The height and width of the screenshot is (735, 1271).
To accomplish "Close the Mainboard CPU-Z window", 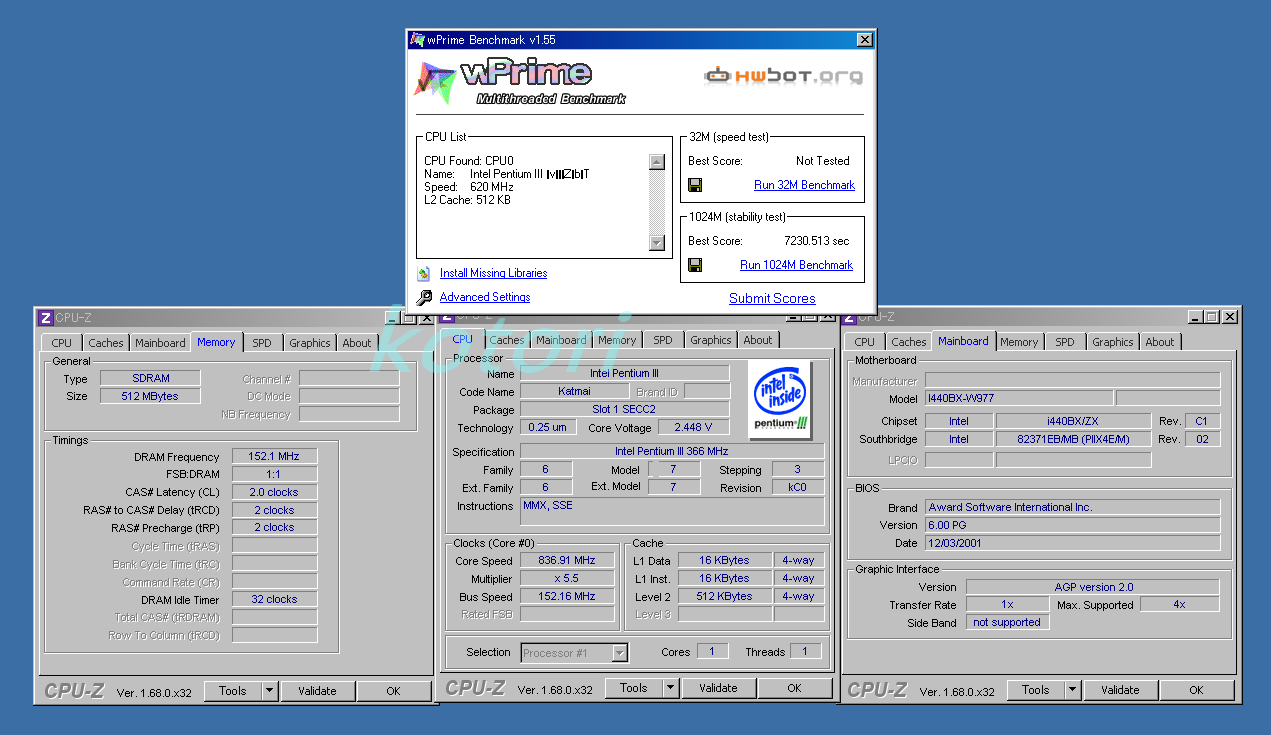I will (x=1229, y=317).
